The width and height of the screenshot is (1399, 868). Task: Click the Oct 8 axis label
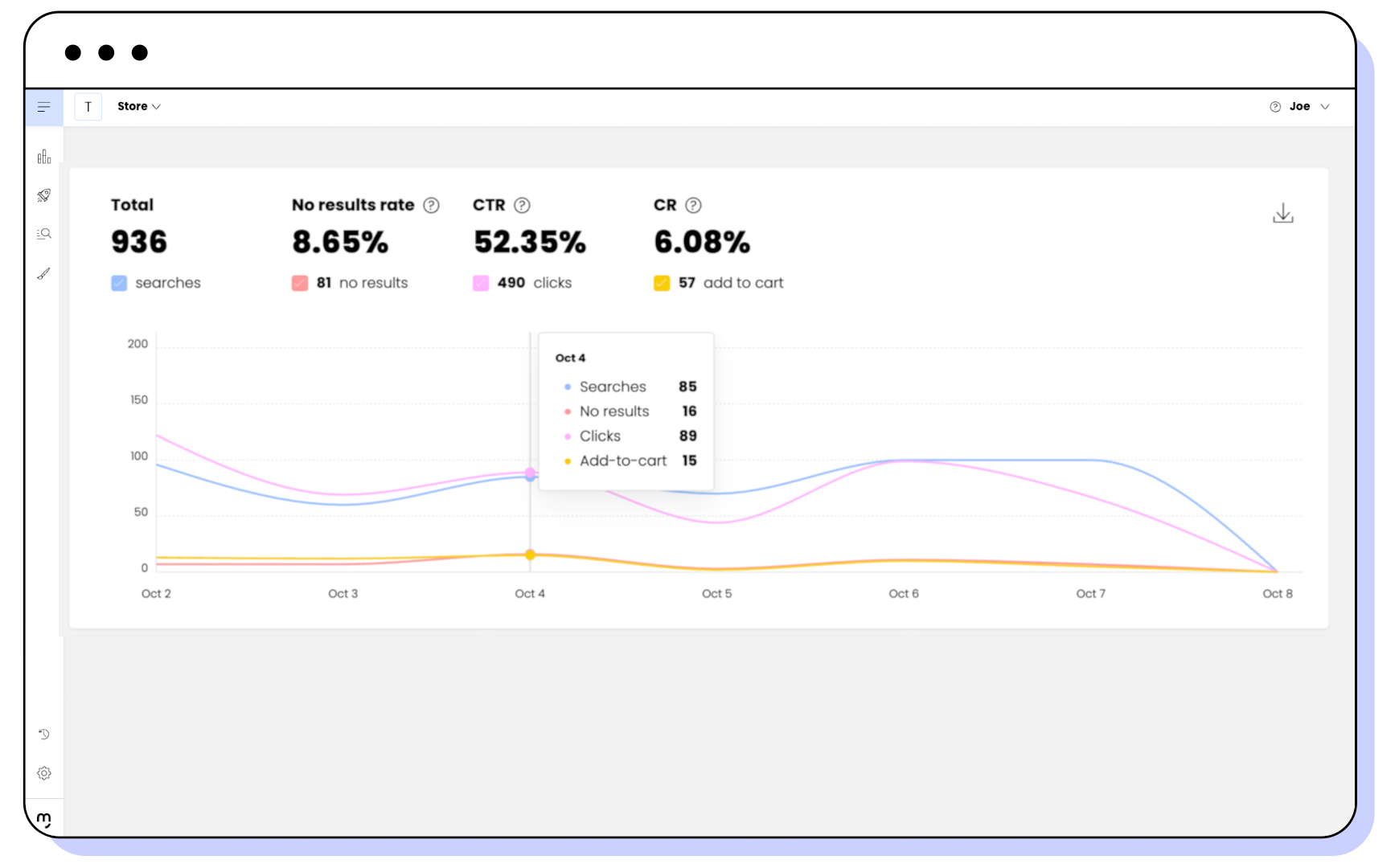pos(1278,593)
